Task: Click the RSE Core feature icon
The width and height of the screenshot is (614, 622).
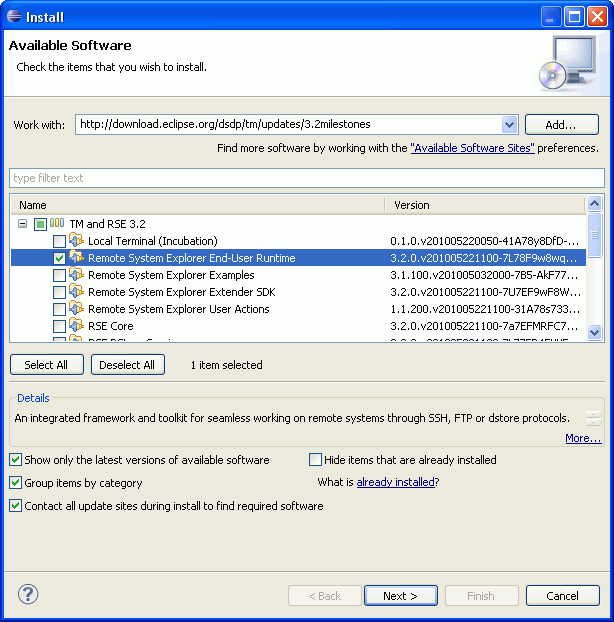Action: tap(76, 325)
